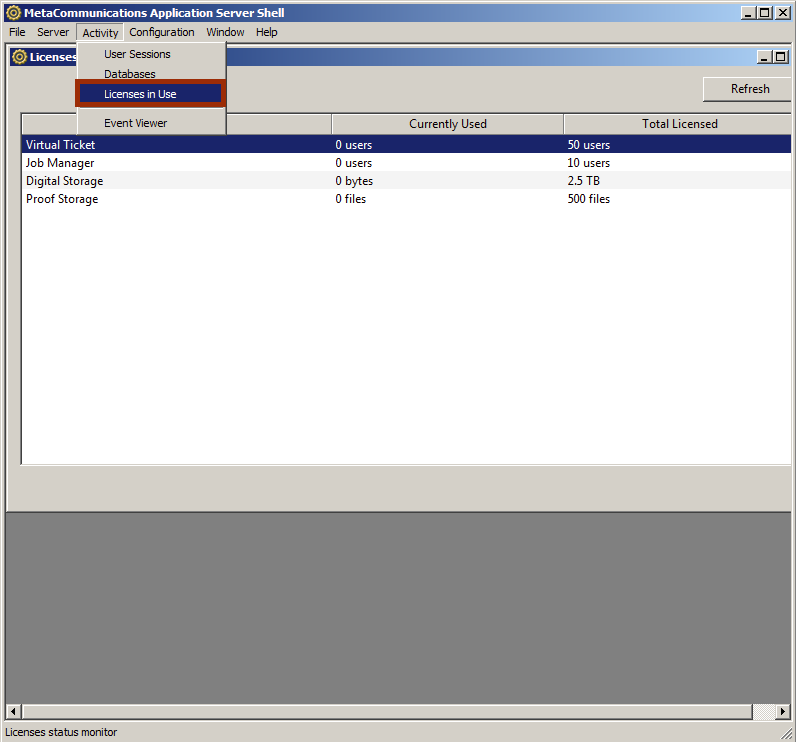This screenshot has height=742, width=796.
Task: Click the 10 users cell
Action: tap(588, 163)
